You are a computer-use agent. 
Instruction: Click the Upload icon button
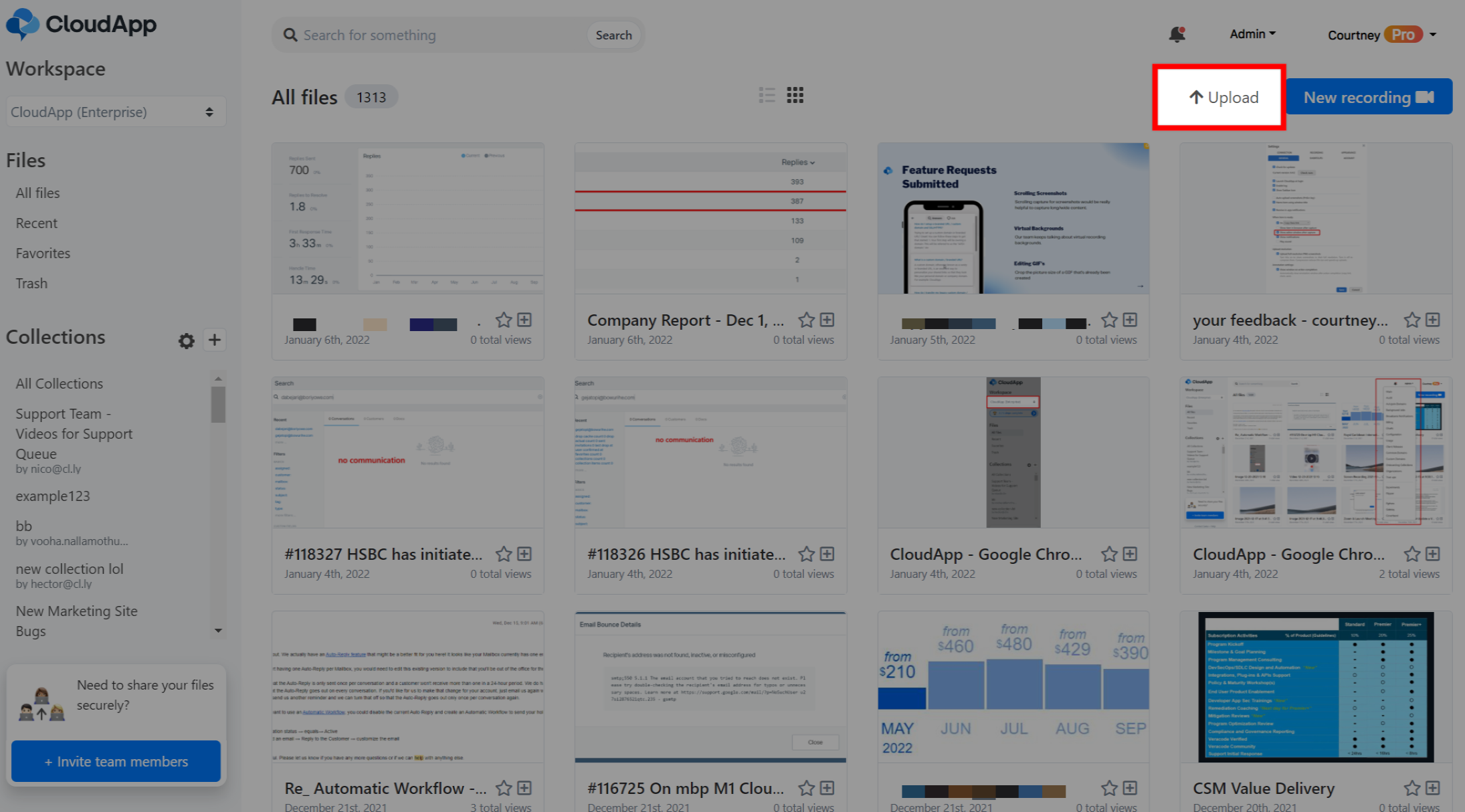click(x=1221, y=97)
